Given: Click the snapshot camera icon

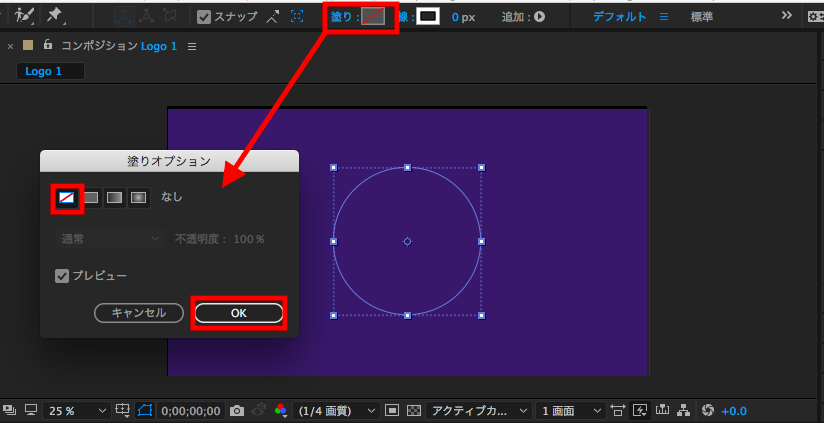Looking at the screenshot, I should click(238, 410).
